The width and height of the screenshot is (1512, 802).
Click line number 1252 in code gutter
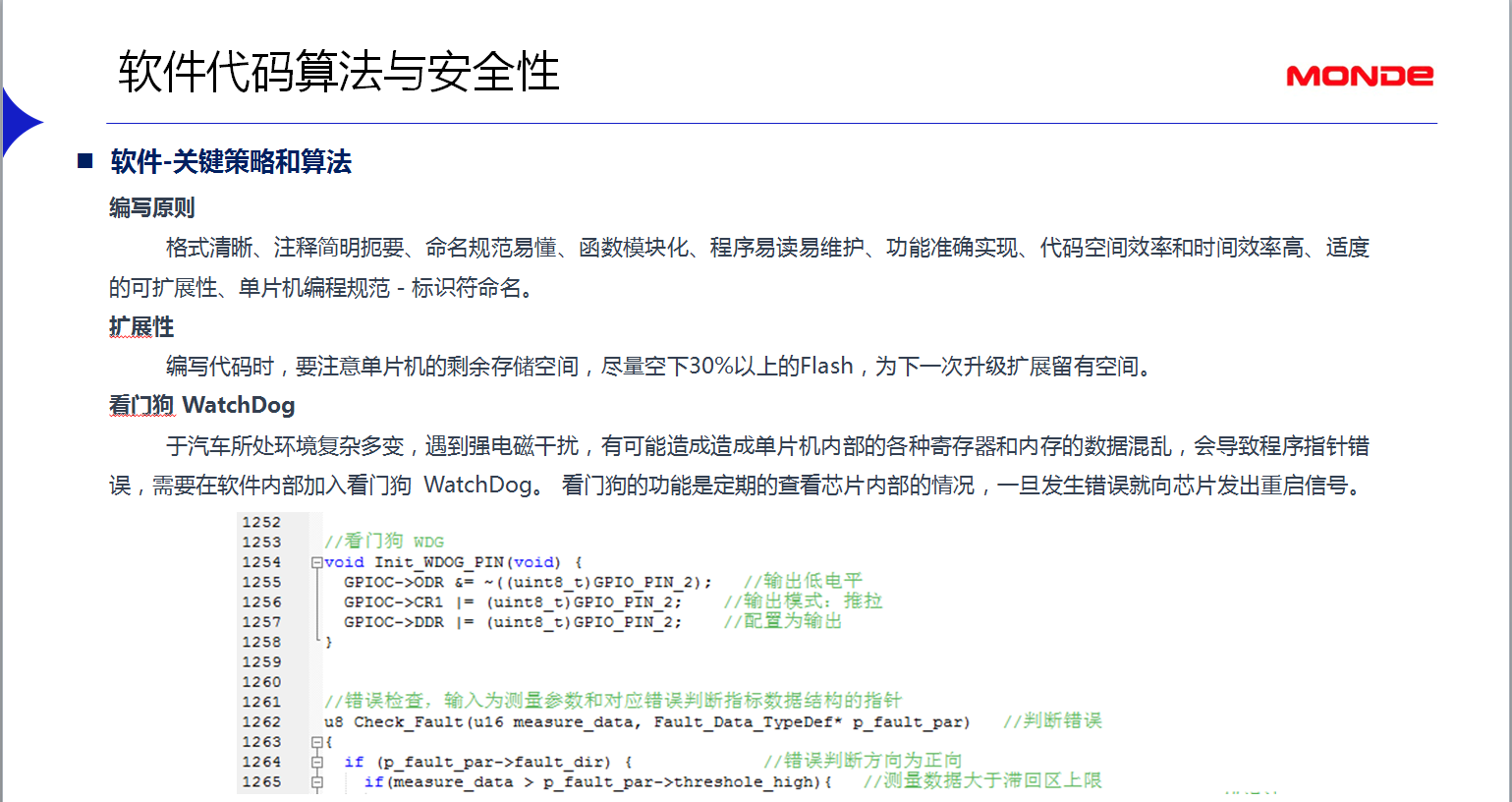pos(261,522)
